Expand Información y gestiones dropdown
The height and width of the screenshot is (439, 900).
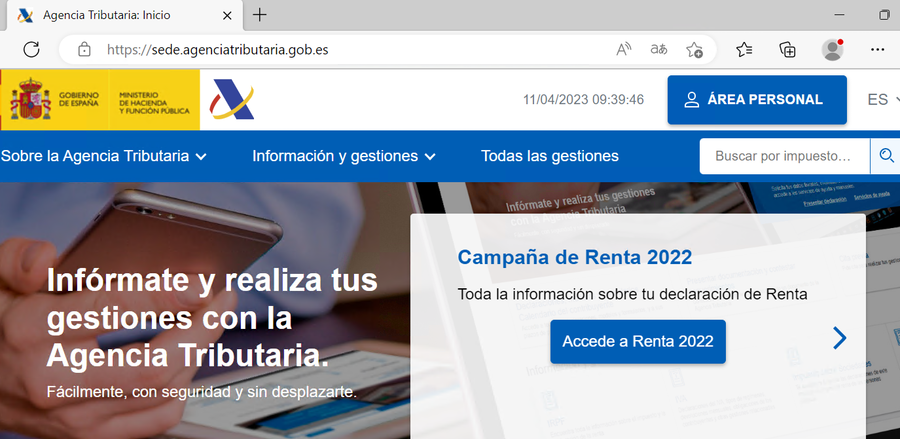point(344,156)
